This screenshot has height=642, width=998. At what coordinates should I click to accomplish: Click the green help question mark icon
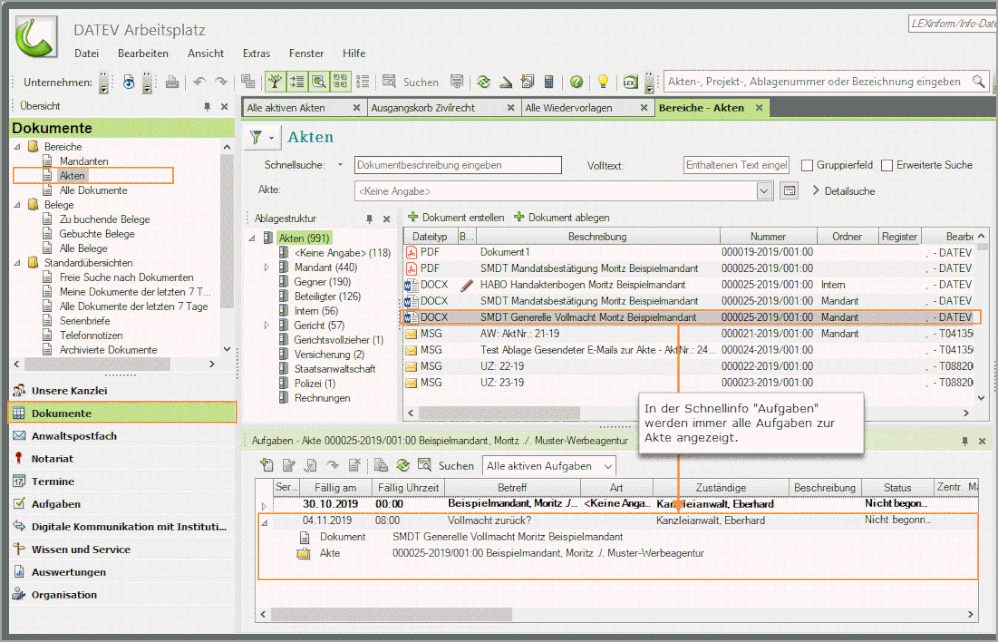[x=576, y=82]
